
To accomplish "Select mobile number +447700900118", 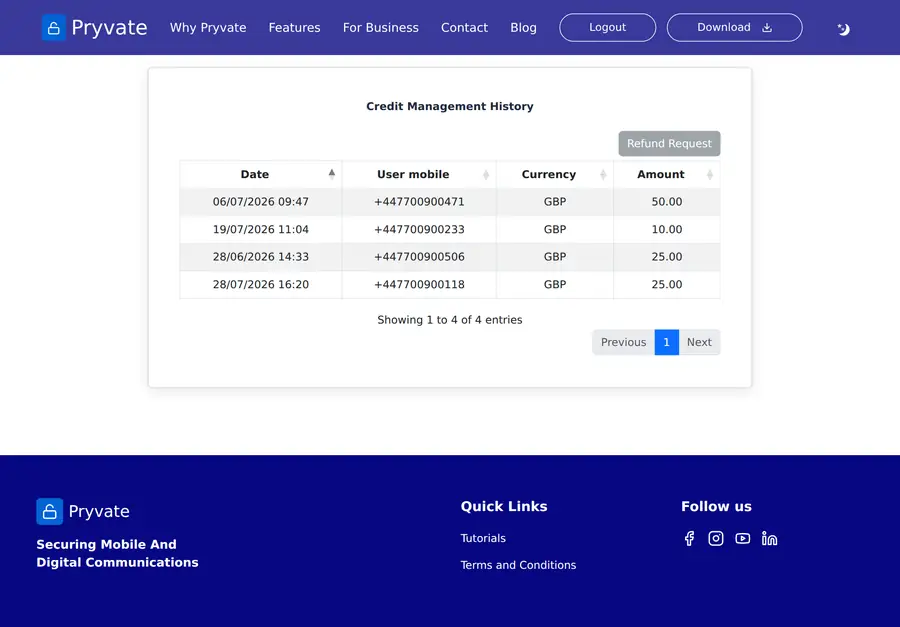I will pos(419,285).
